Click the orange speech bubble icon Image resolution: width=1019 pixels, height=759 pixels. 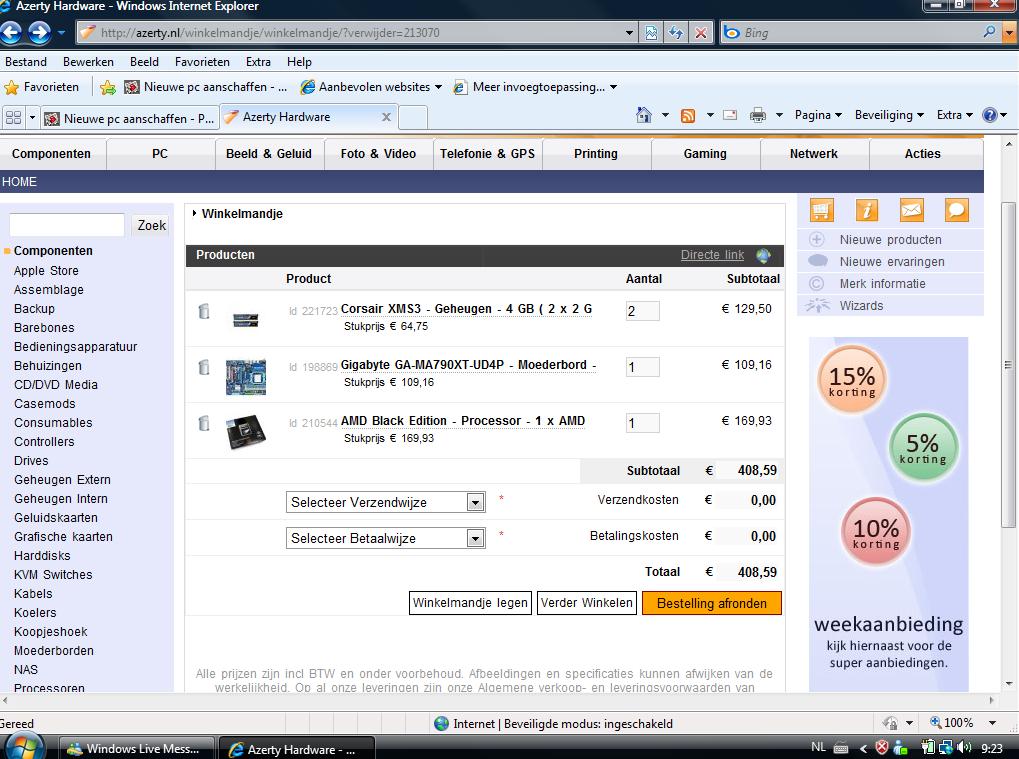(956, 211)
